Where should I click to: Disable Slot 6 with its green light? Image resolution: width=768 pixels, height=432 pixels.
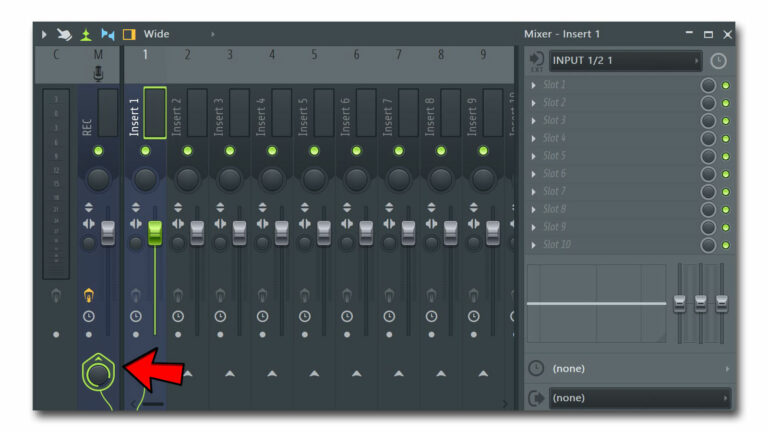pyautogui.click(x=726, y=174)
